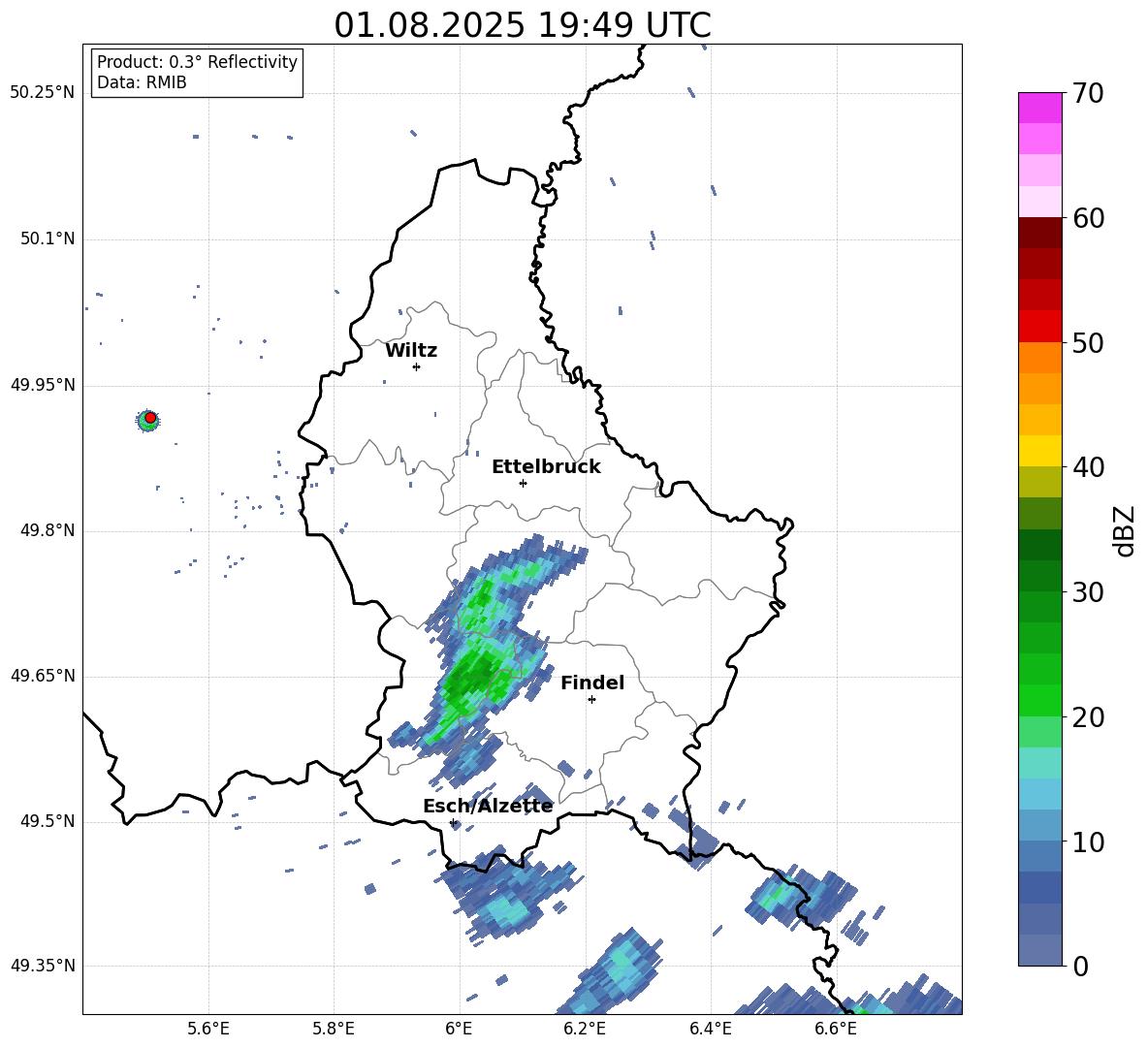This screenshot has width=1148, height=1048.
Task: Click the 6.6°E longitude label
Action: click(836, 1029)
